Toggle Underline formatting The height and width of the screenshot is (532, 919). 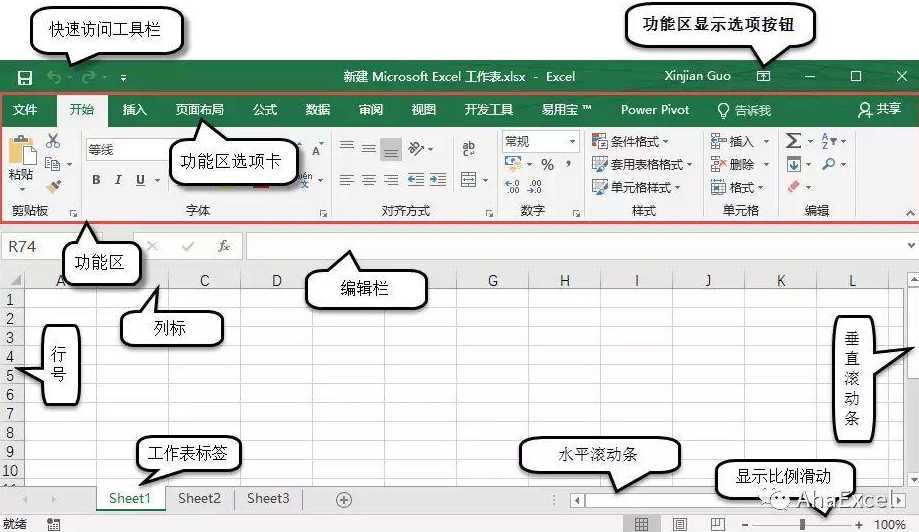(x=140, y=180)
